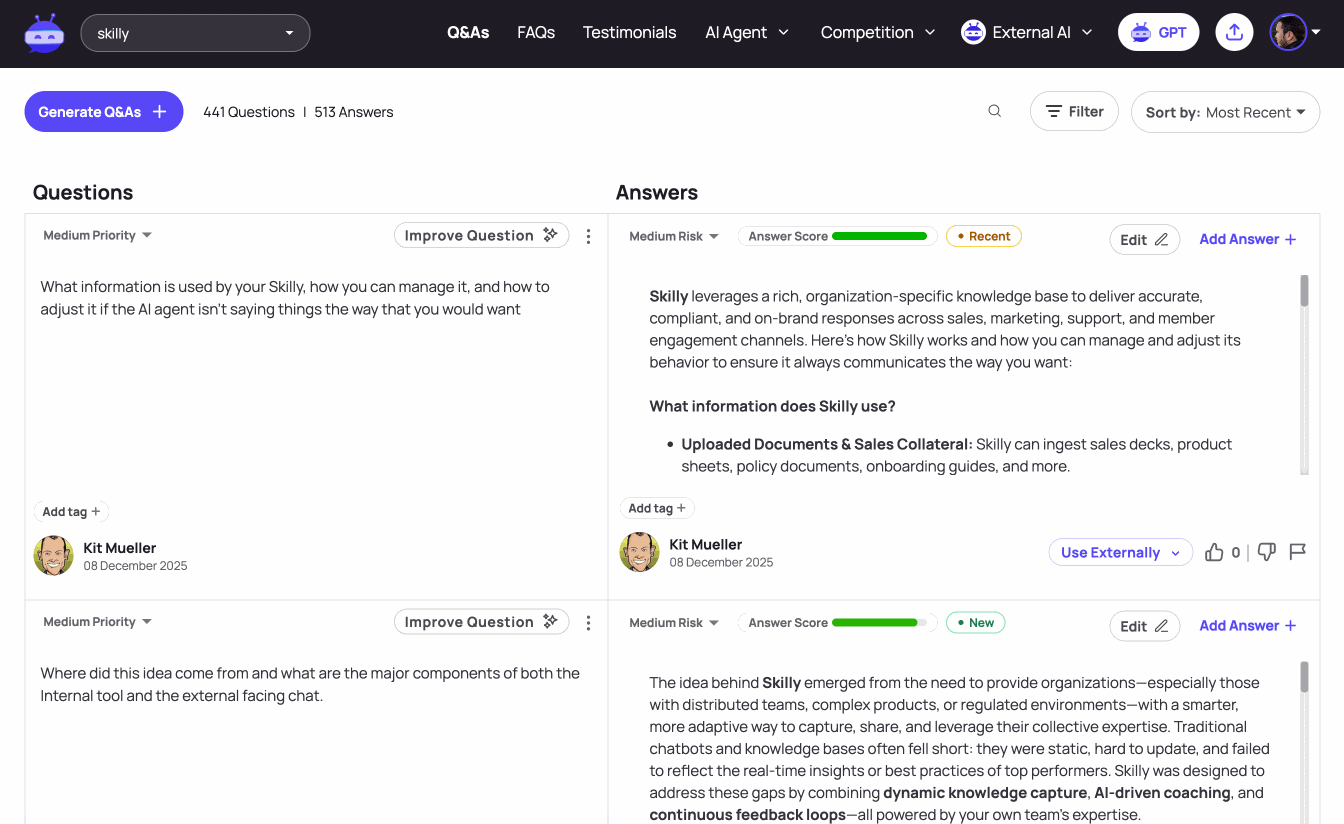Click the robot logo icon in header
This screenshot has height=824, width=1344.
[44, 33]
